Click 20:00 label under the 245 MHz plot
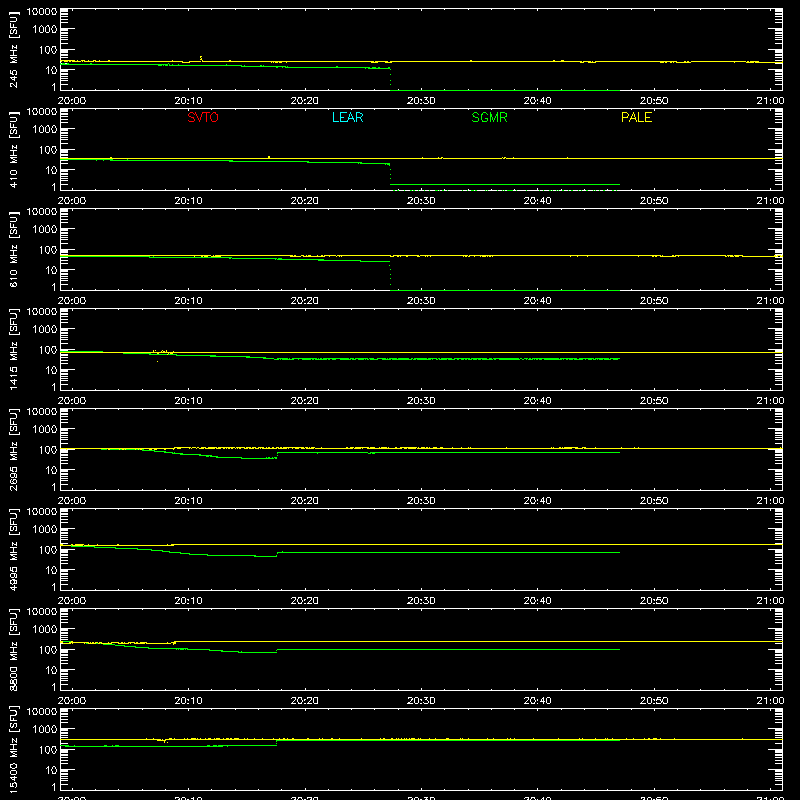This screenshot has width=800, height=800. [x=72, y=101]
